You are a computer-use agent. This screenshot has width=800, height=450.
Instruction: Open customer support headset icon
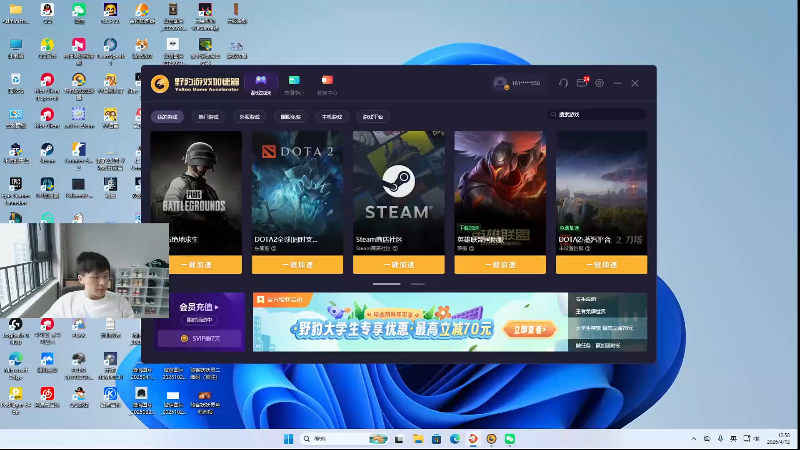tap(563, 83)
